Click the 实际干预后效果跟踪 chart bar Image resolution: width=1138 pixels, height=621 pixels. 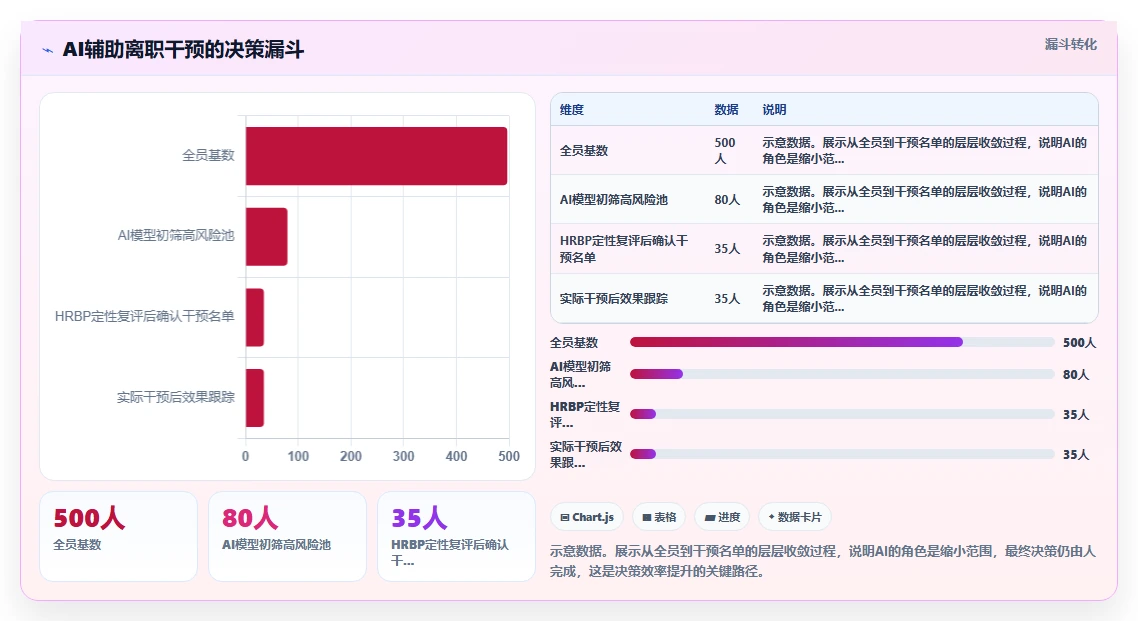pos(255,398)
